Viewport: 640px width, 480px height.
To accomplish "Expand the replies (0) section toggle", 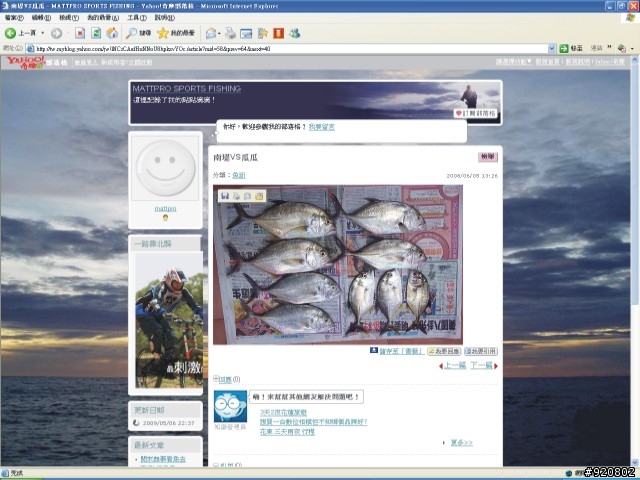I will click(x=216, y=379).
